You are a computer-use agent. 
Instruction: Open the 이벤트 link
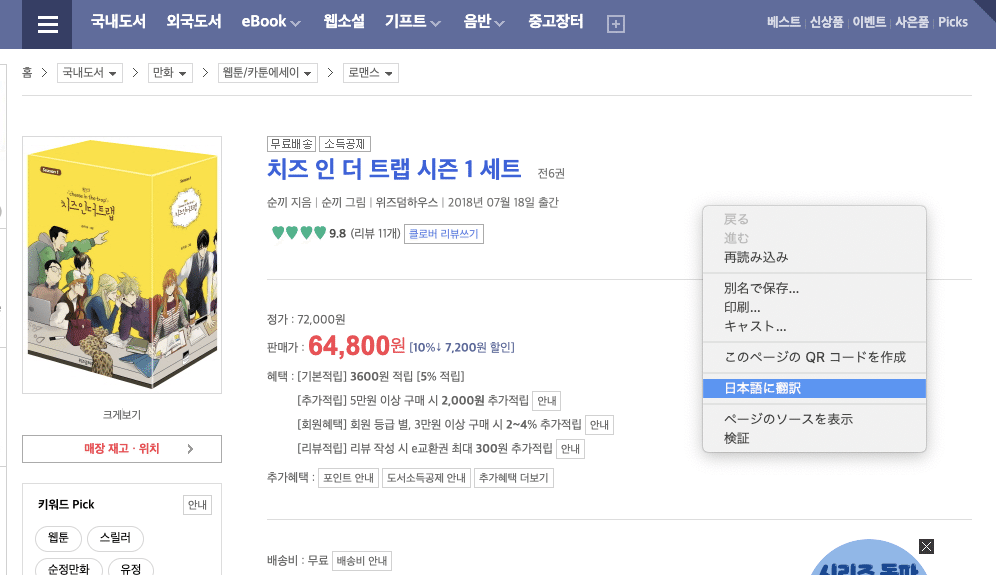[x=869, y=22]
